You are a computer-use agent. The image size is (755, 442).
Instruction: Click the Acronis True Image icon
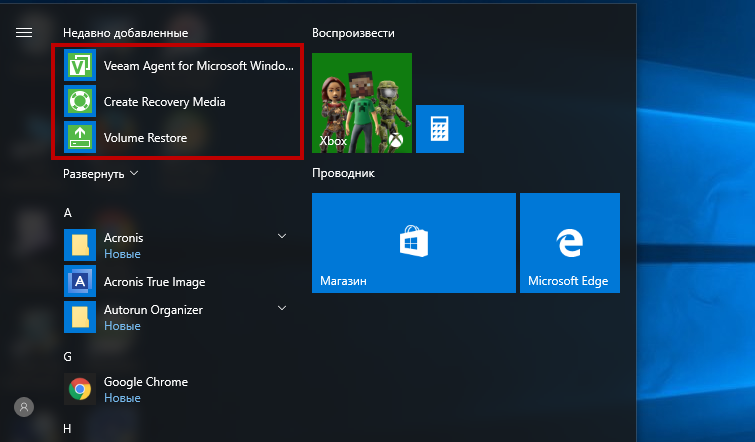point(80,281)
